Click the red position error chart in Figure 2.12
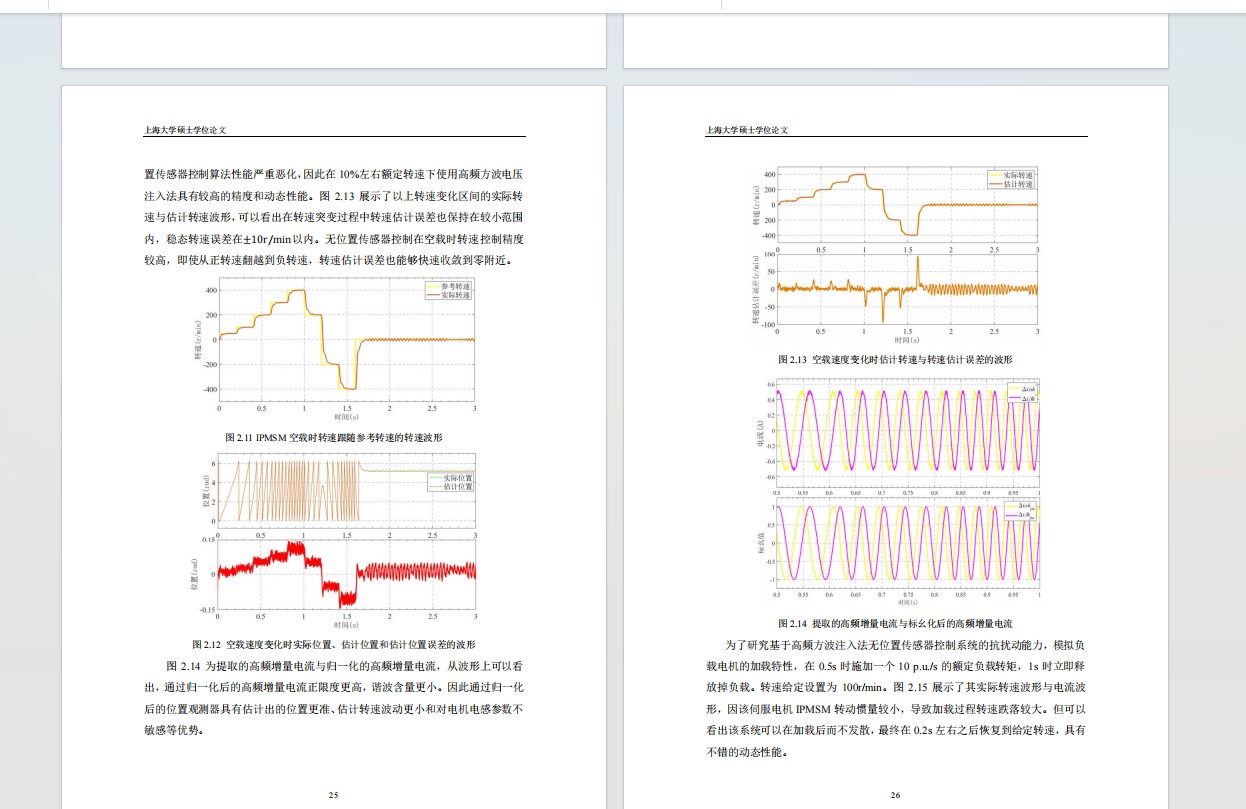 click(347, 574)
